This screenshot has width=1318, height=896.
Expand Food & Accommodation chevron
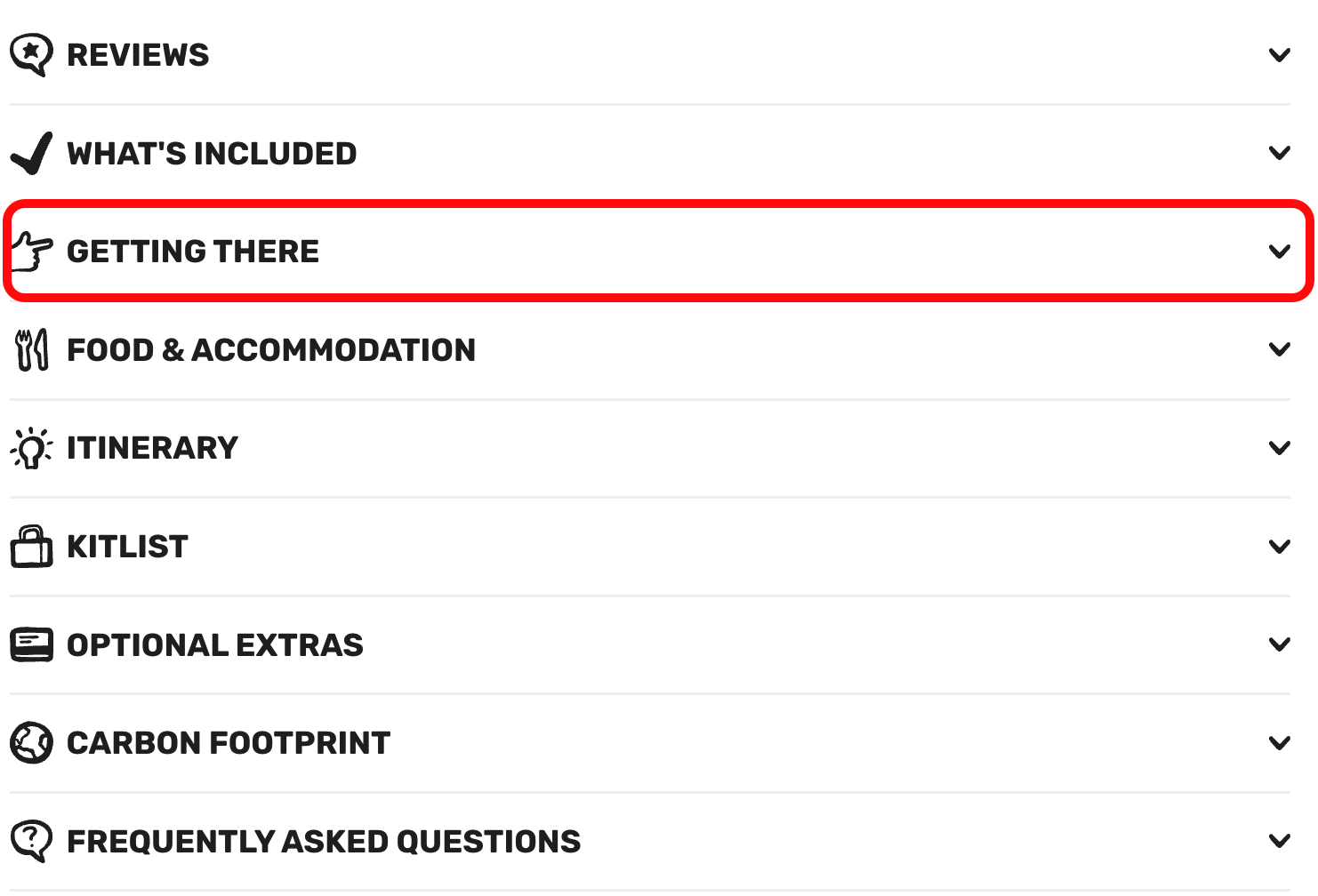point(1279,349)
